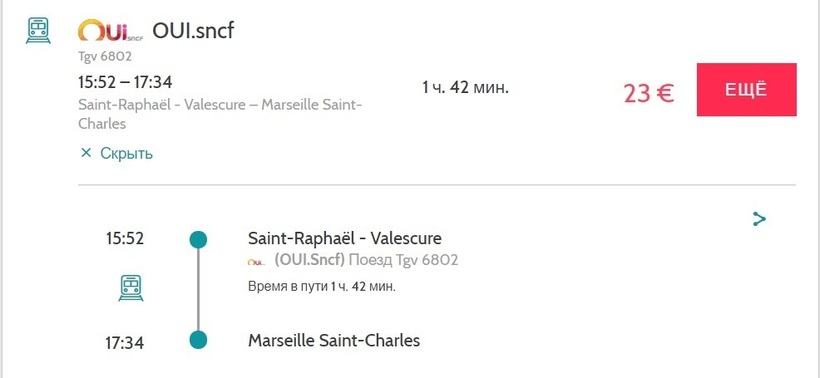
Task: Click the 1 ч. 42 мин. duration
Action: point(465,87)
